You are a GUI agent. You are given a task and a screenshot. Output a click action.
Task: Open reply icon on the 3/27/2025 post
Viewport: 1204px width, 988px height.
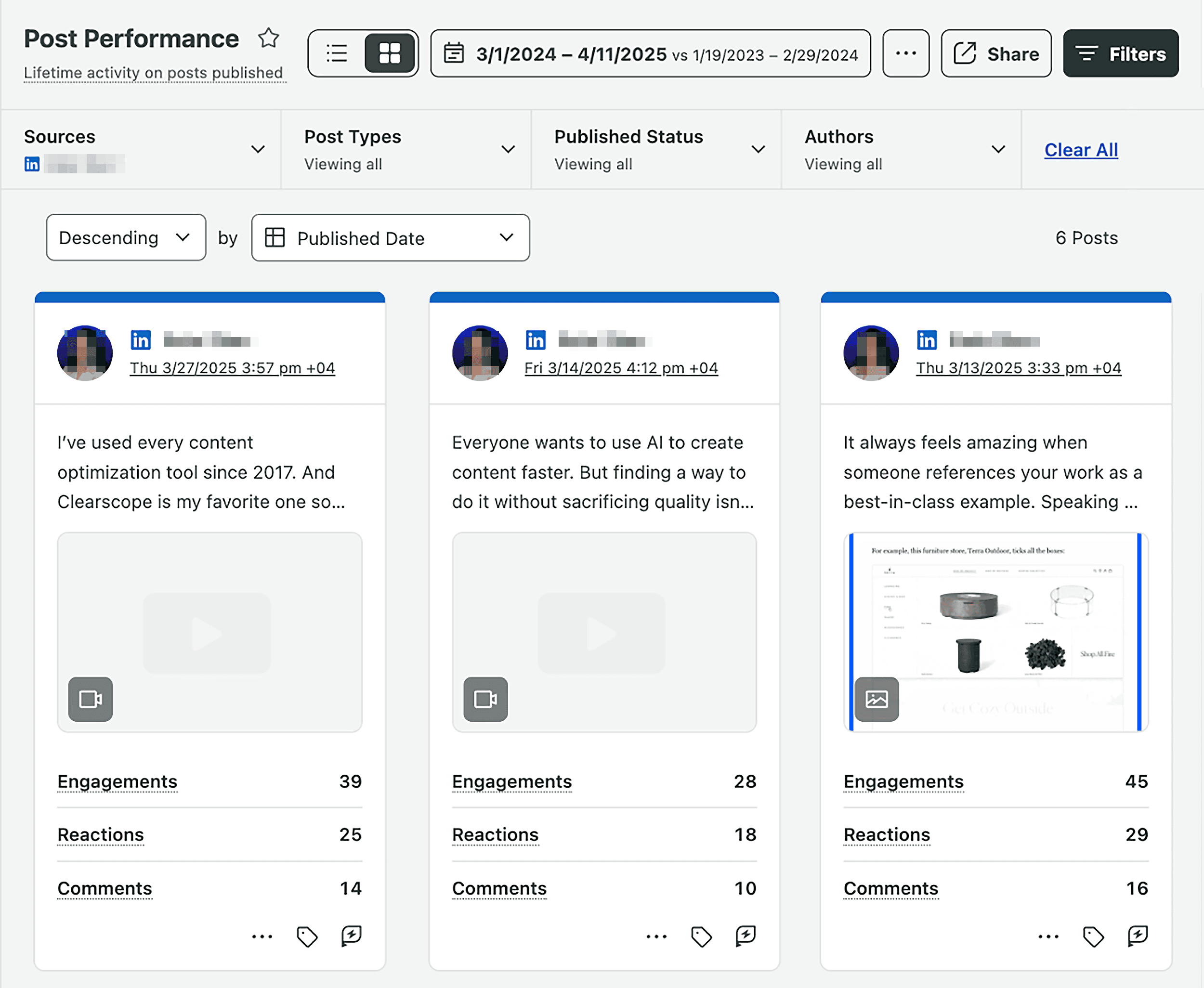[x=351, y=936]
